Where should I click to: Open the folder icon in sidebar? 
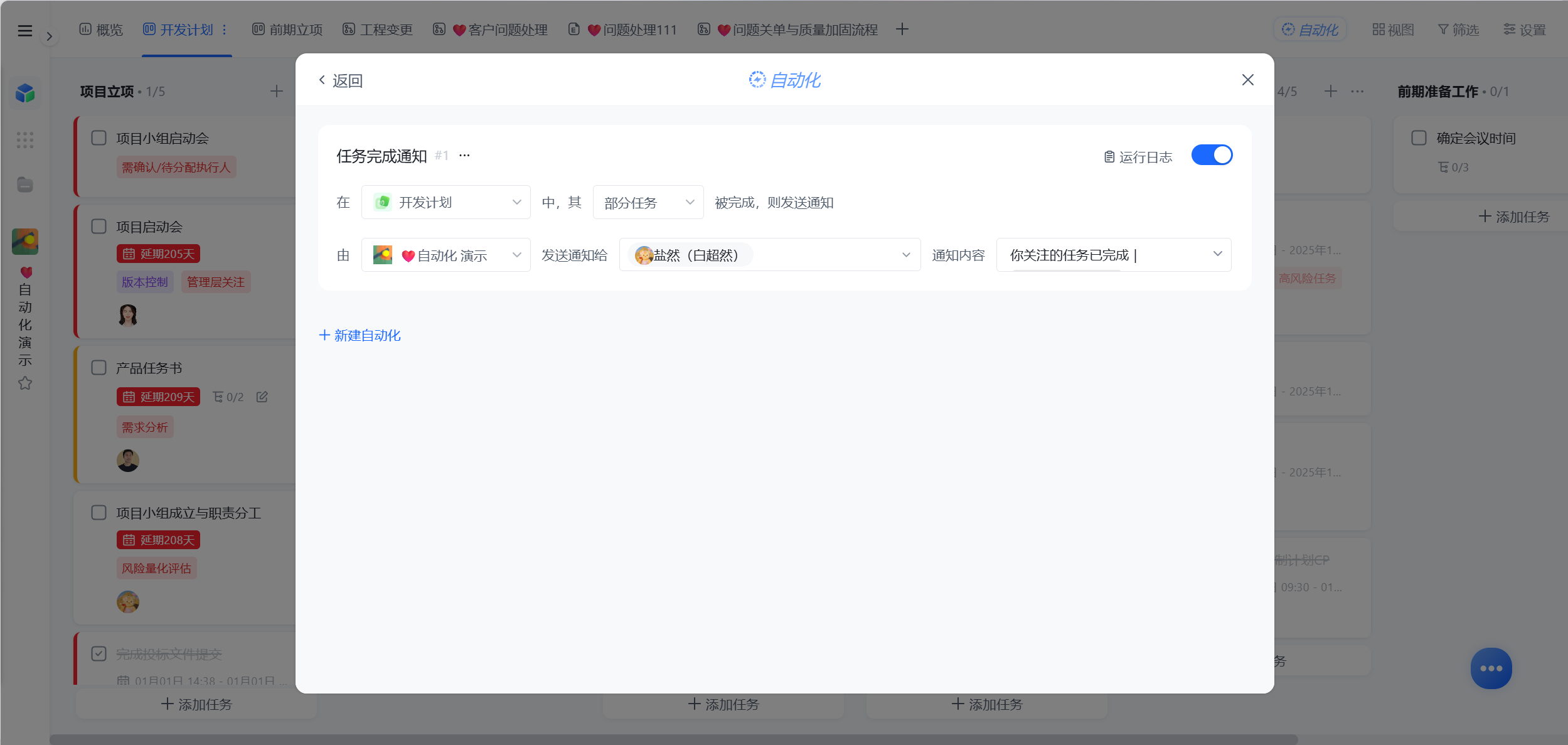pyautogui.click(x=25, y=185)
